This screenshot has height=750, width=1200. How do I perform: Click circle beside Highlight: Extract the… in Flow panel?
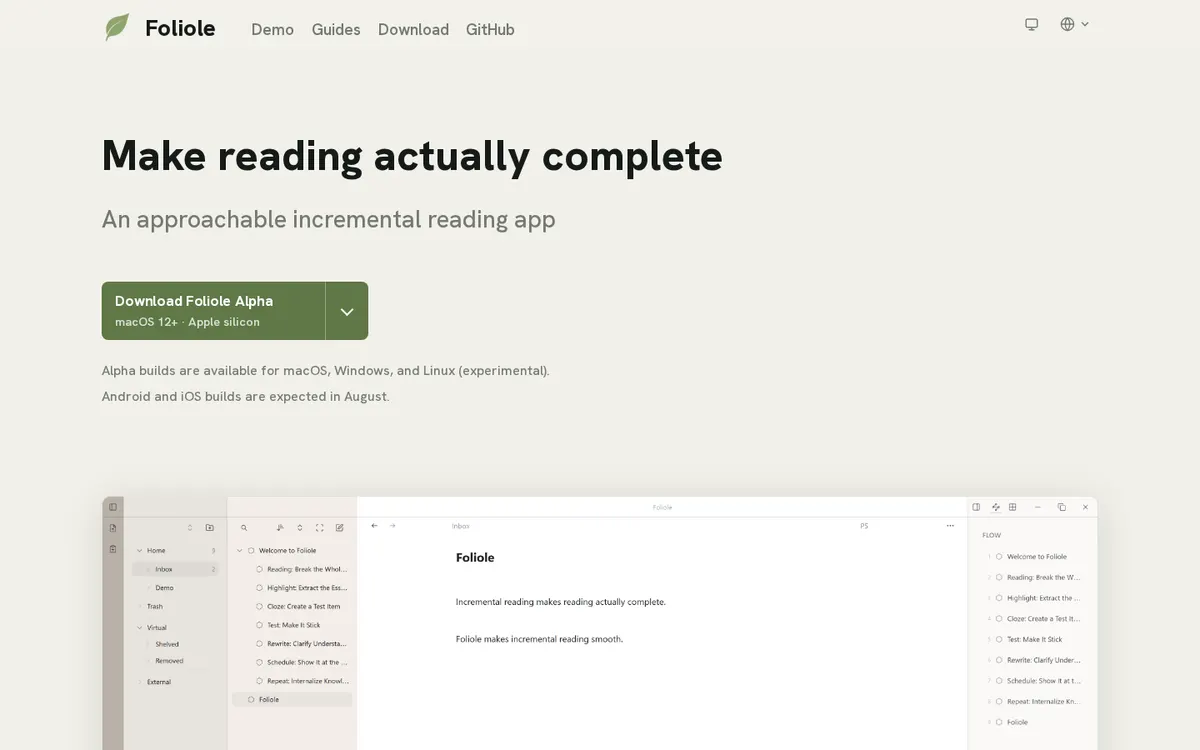[x=999, y=598]
